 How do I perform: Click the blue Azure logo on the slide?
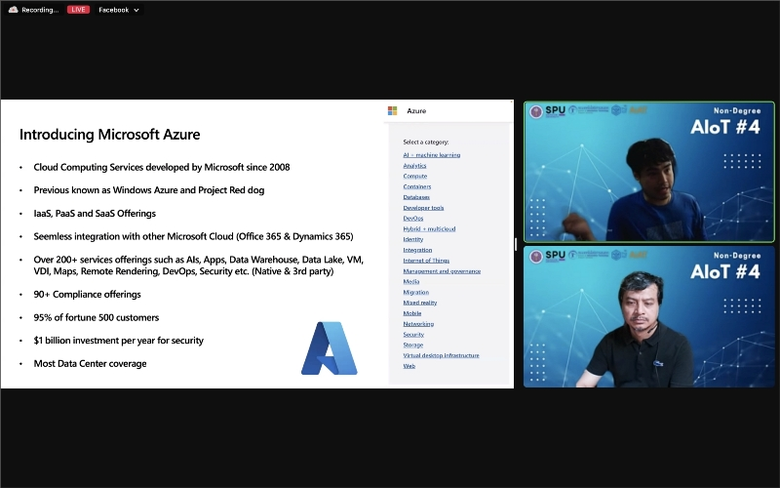click(329, 348)
